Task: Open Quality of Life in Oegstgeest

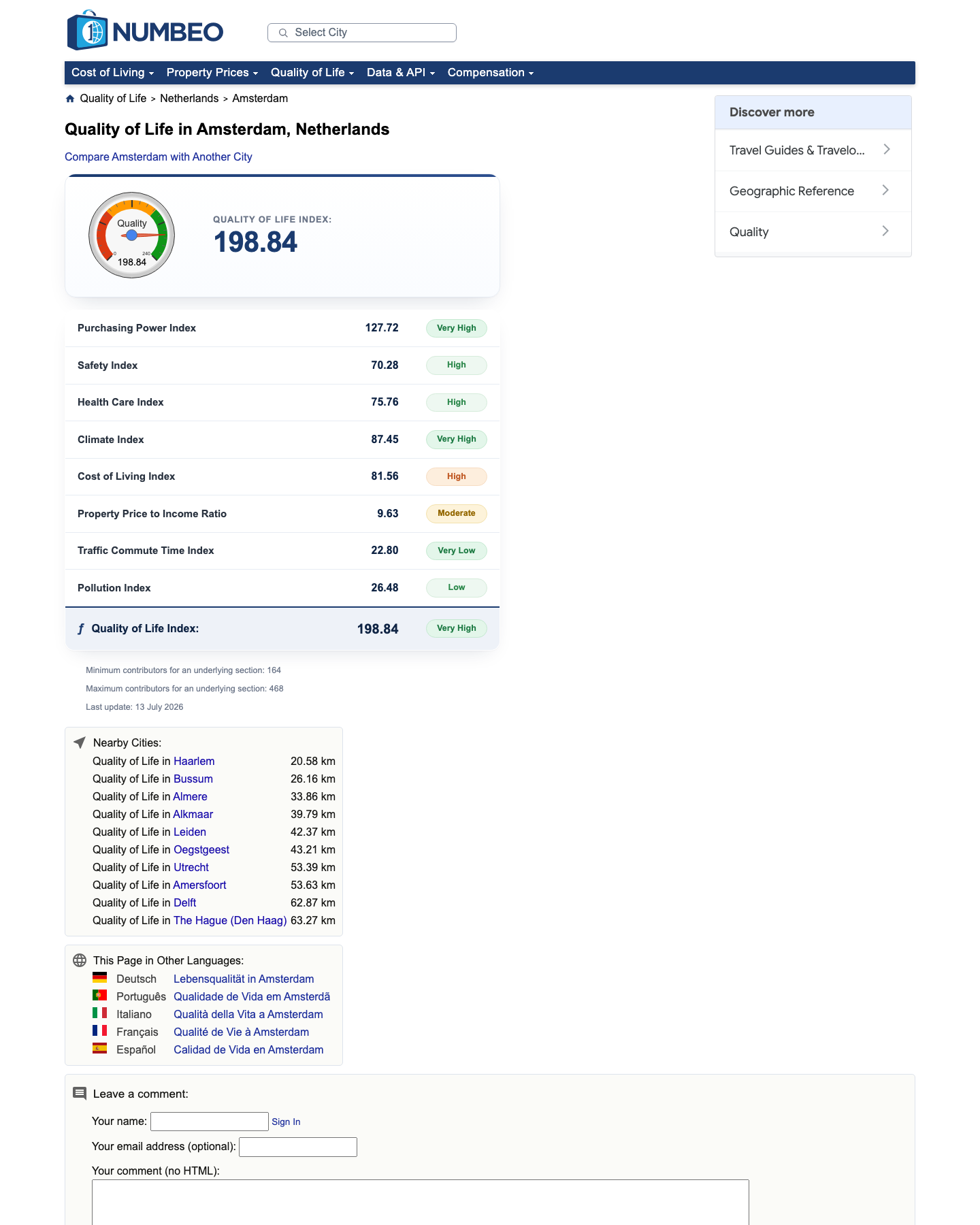Action: [x=201, y=849]
